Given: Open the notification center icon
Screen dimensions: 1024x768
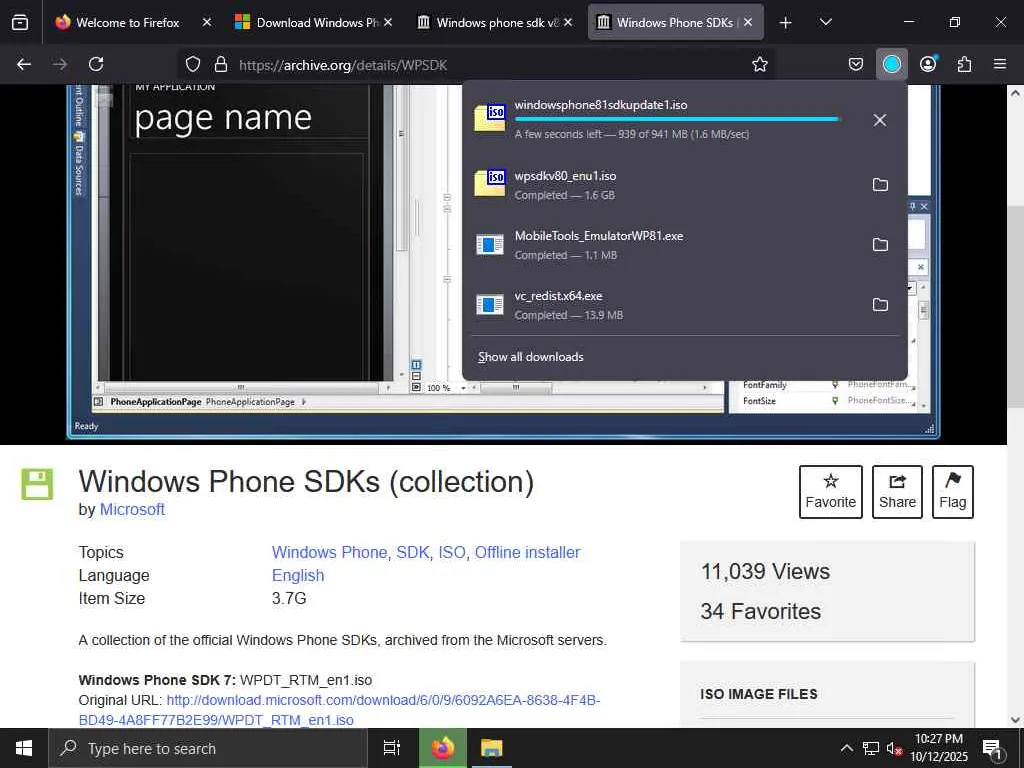Looking at the screenshot, I should coord(993,748).
